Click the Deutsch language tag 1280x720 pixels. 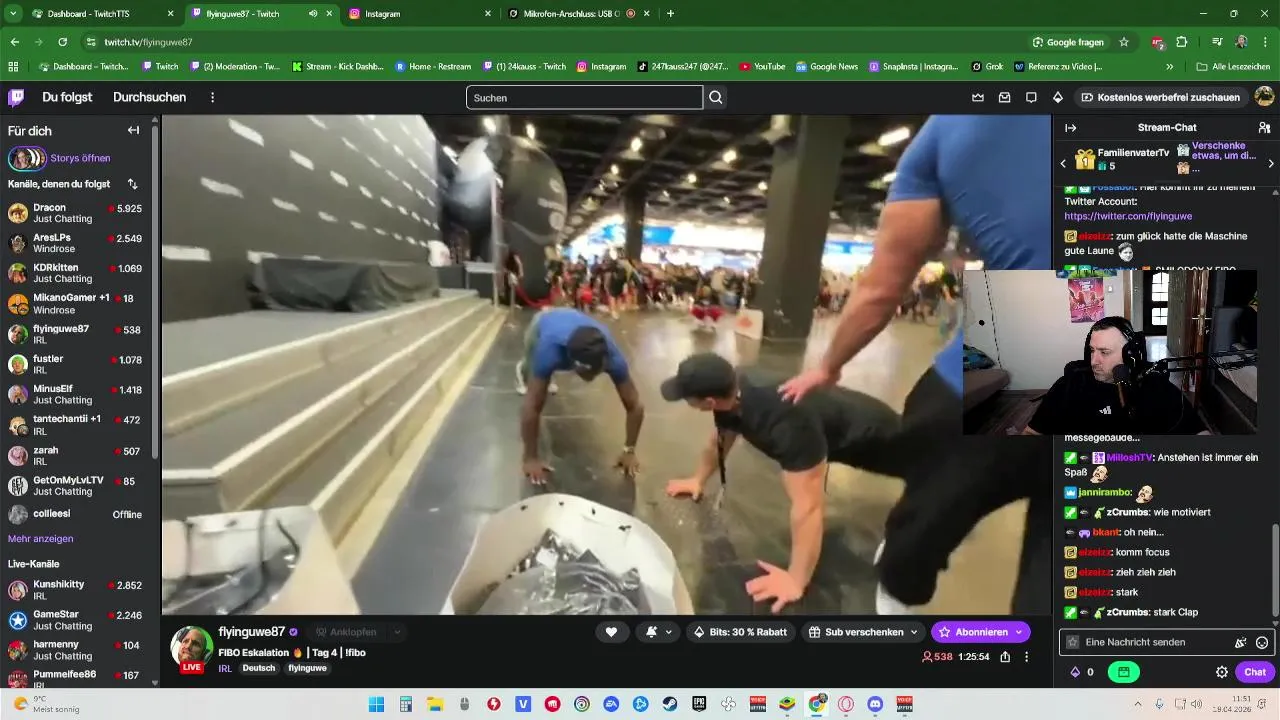coord(258,668)
